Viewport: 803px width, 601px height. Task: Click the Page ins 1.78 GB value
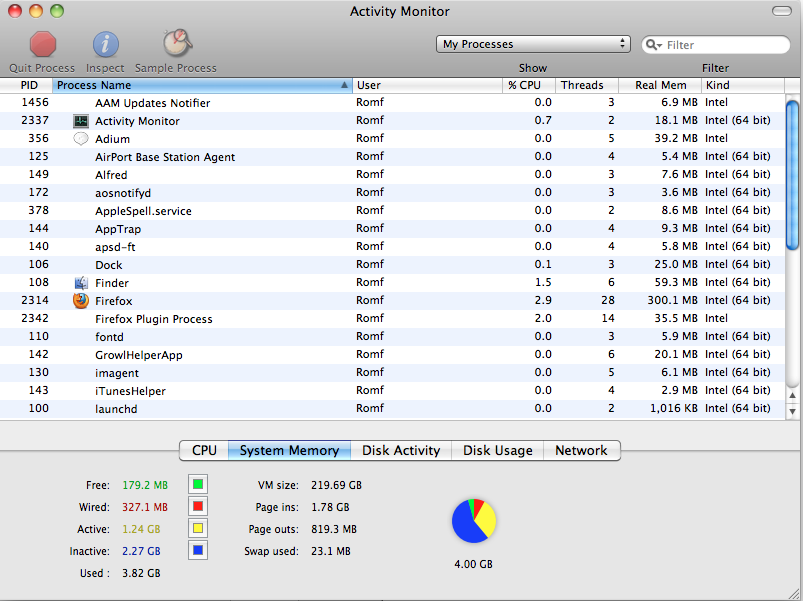[x=330, y=507]
